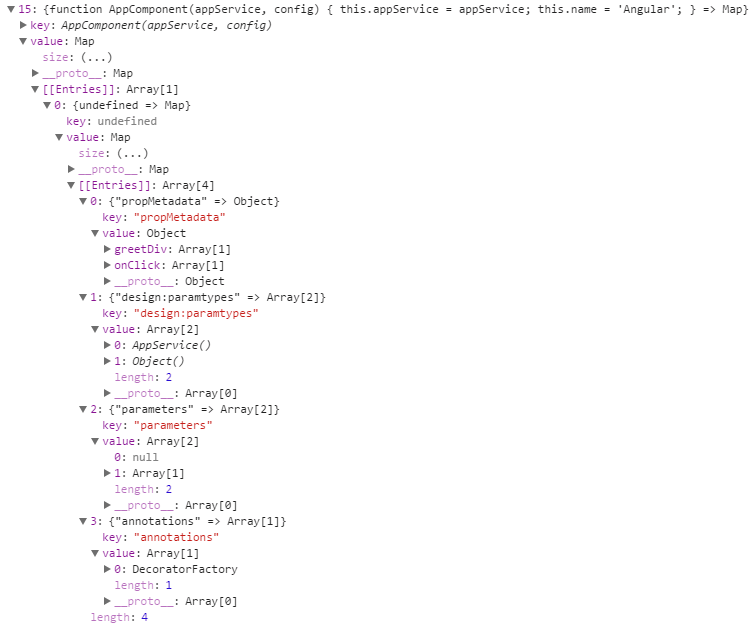
Task: Collapse entry 15 AppComponent map
Action: 11,9
